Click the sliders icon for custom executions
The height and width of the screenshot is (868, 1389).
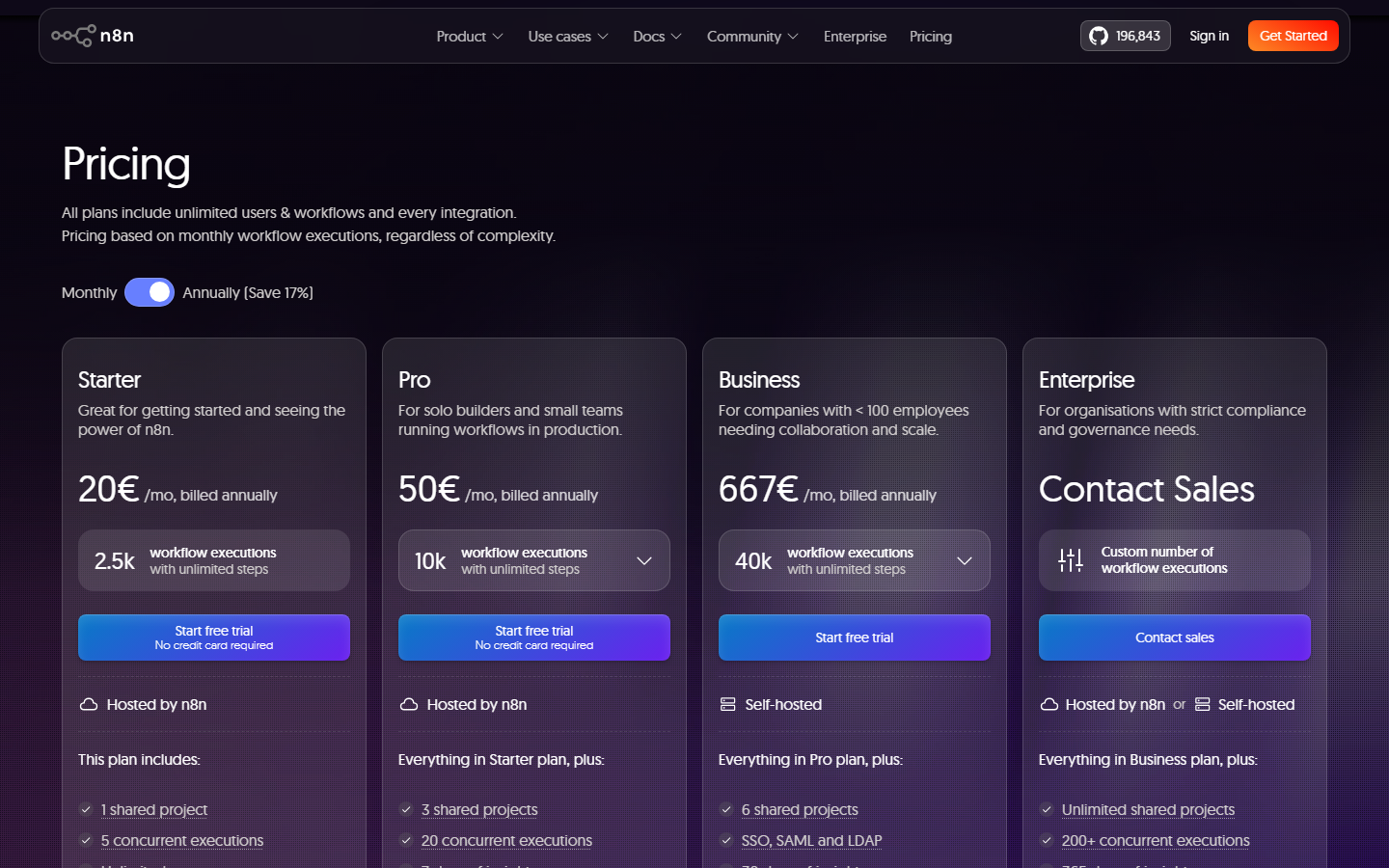coord(1071,560)
